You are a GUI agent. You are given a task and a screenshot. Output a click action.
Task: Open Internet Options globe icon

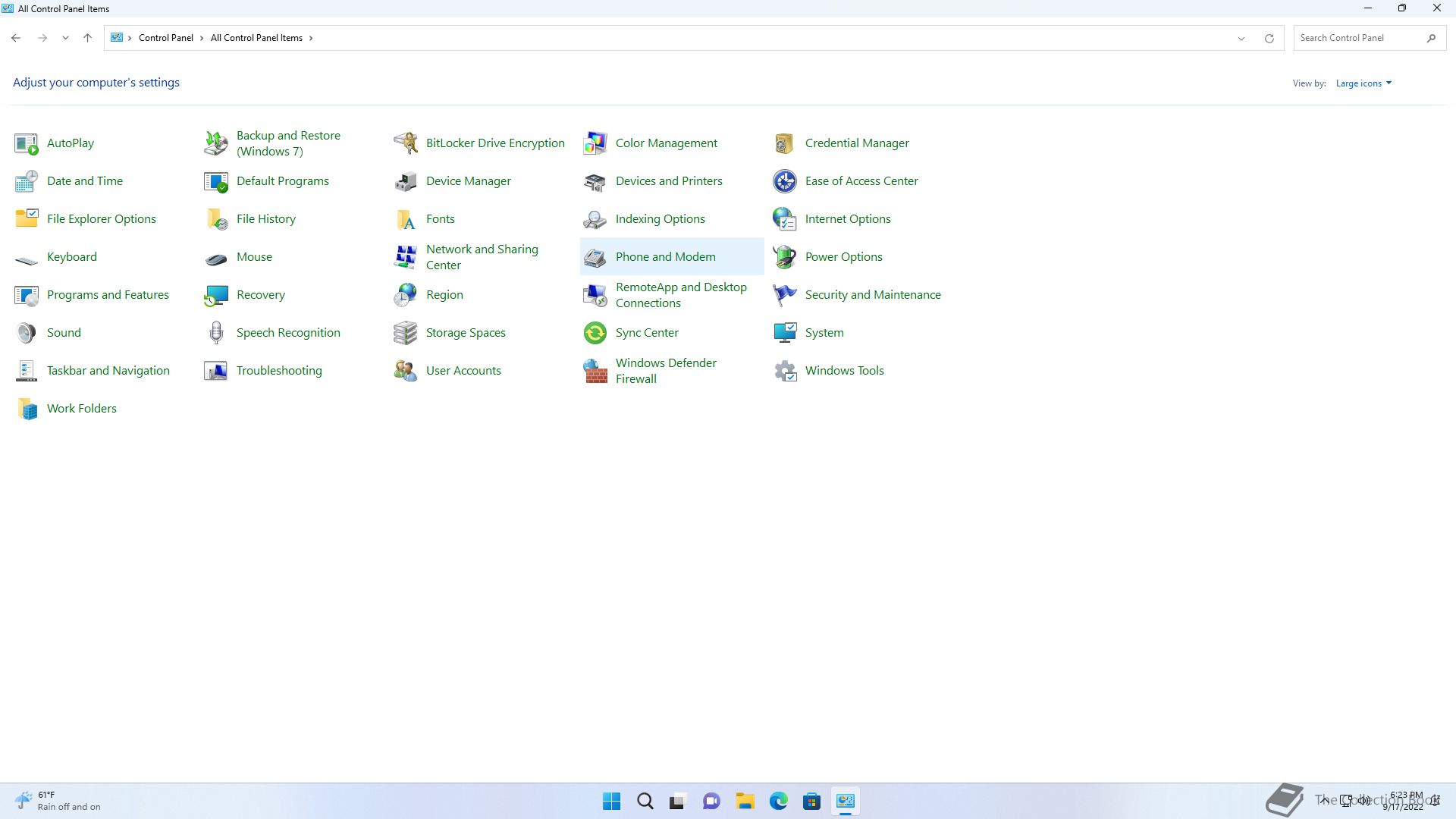click(x=785, y=219)
